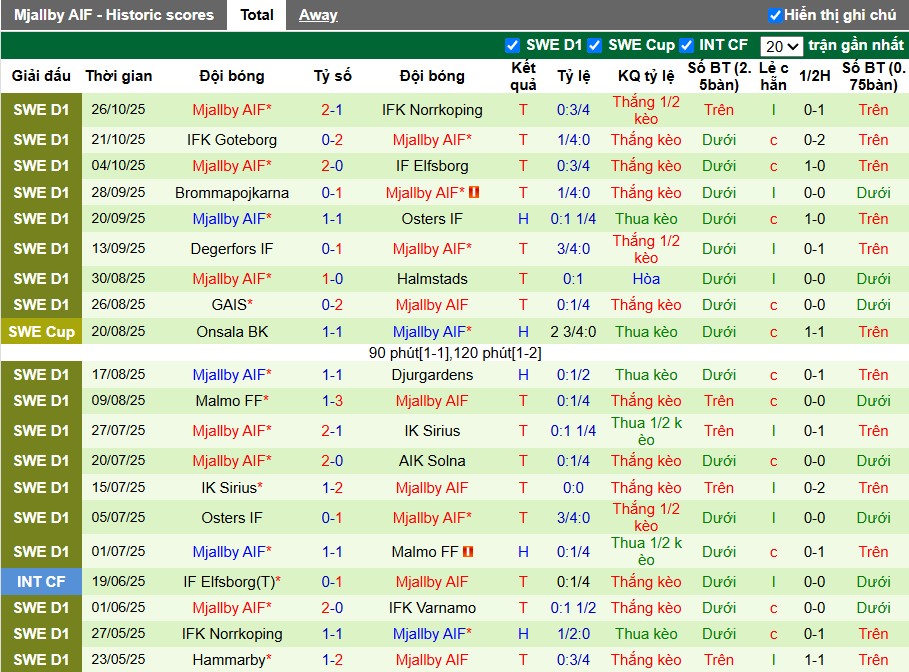The height and width of the screenshot is (672, 909).
Task: Uncheck the SWE Cup filter checkbox
Action: pyautogui.click(x=595, y=45)
